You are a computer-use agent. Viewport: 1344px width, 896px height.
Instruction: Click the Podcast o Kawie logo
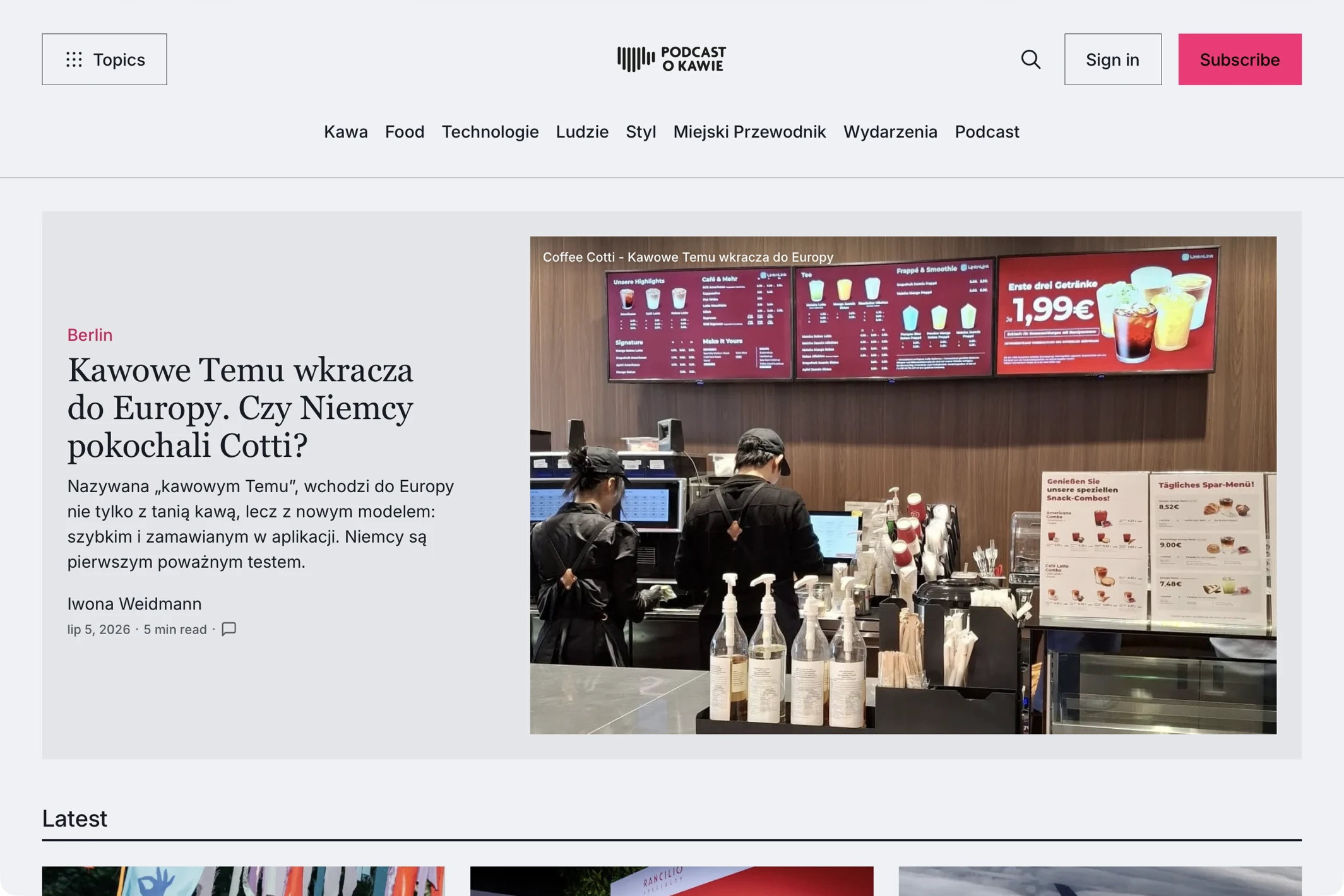[x=672, y=59]
